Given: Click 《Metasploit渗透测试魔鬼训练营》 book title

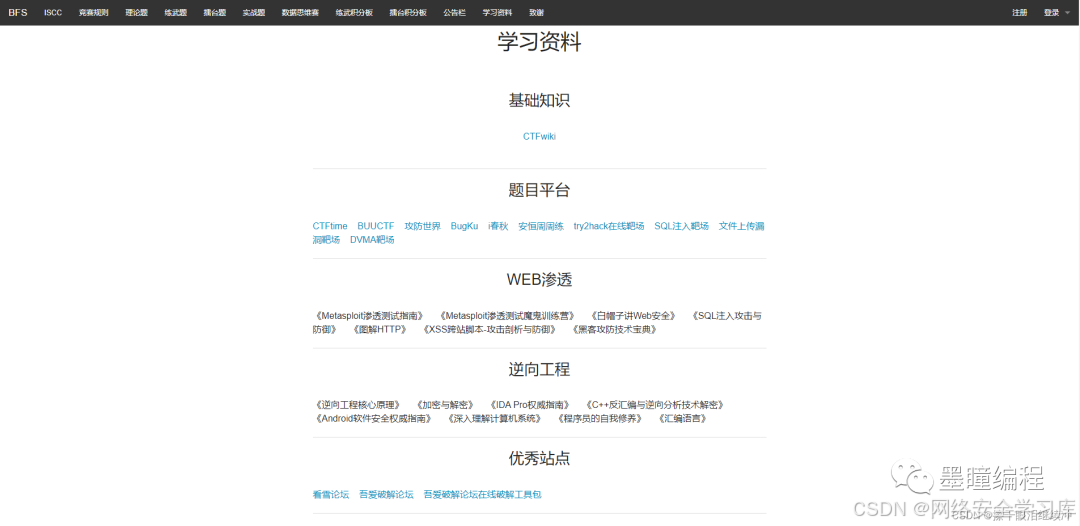Looking at the screenshot, I should (508, 316).
